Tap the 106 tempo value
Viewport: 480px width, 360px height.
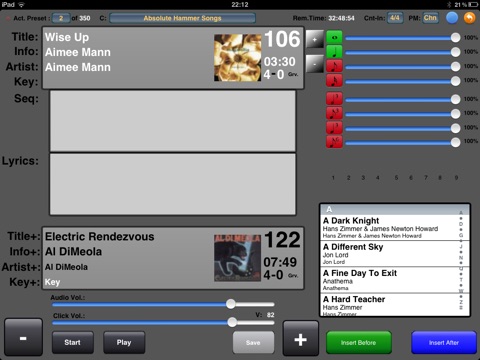coord(282,39)
